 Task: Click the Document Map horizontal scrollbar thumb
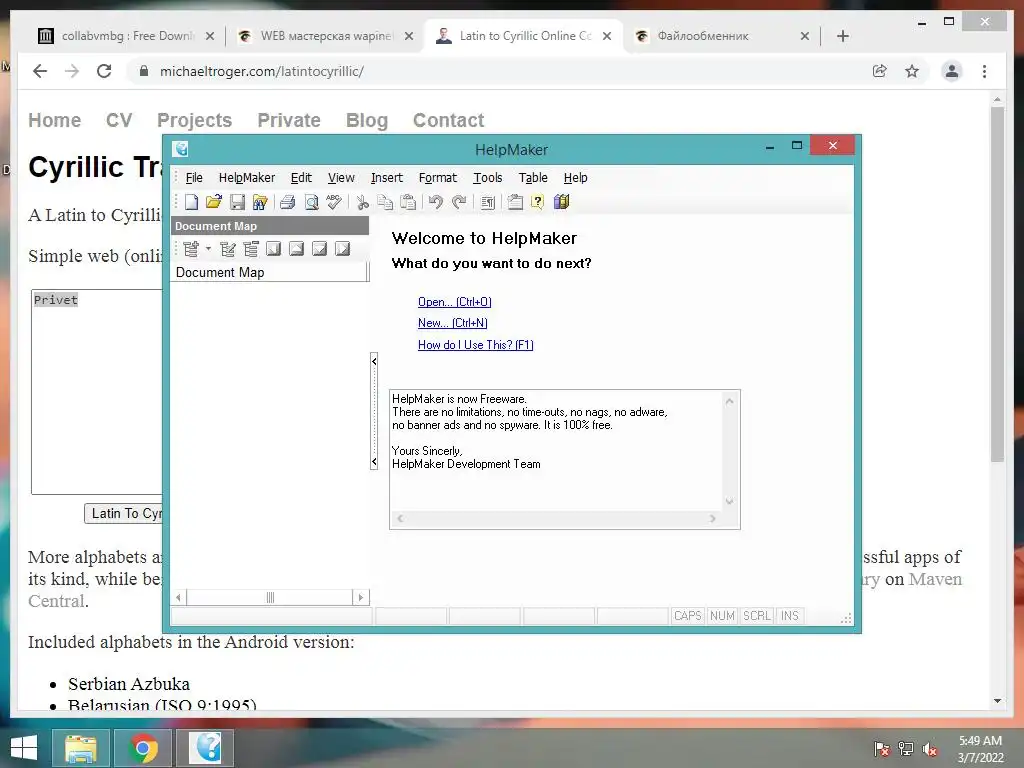tap(270, 598)
